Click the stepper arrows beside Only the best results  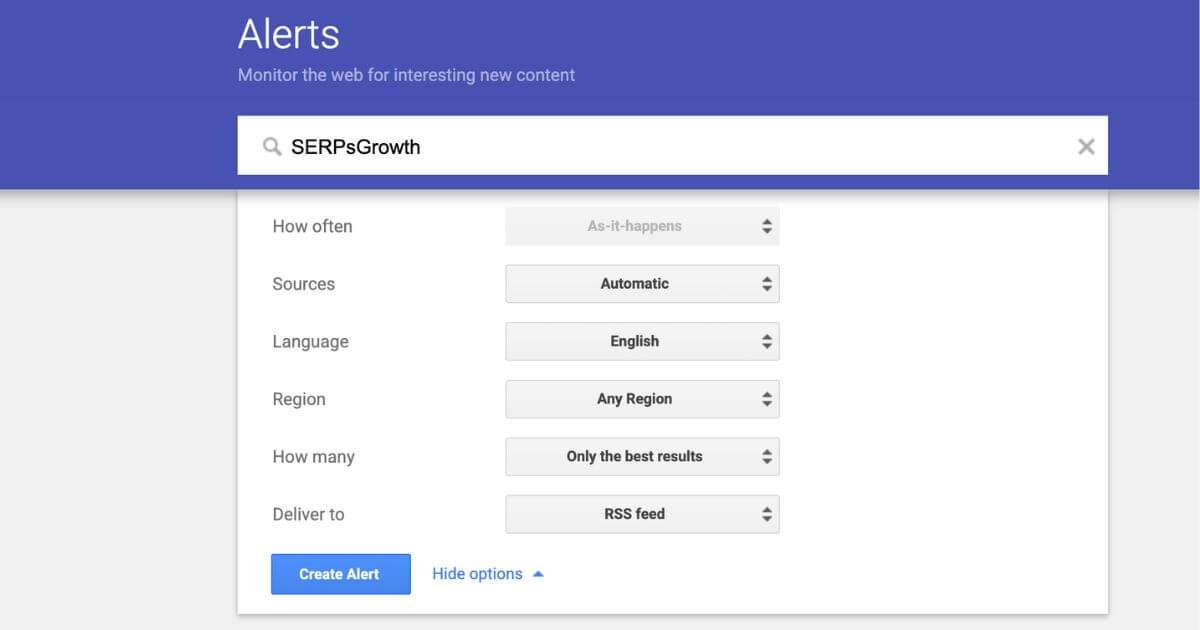[x=767, y=456]
